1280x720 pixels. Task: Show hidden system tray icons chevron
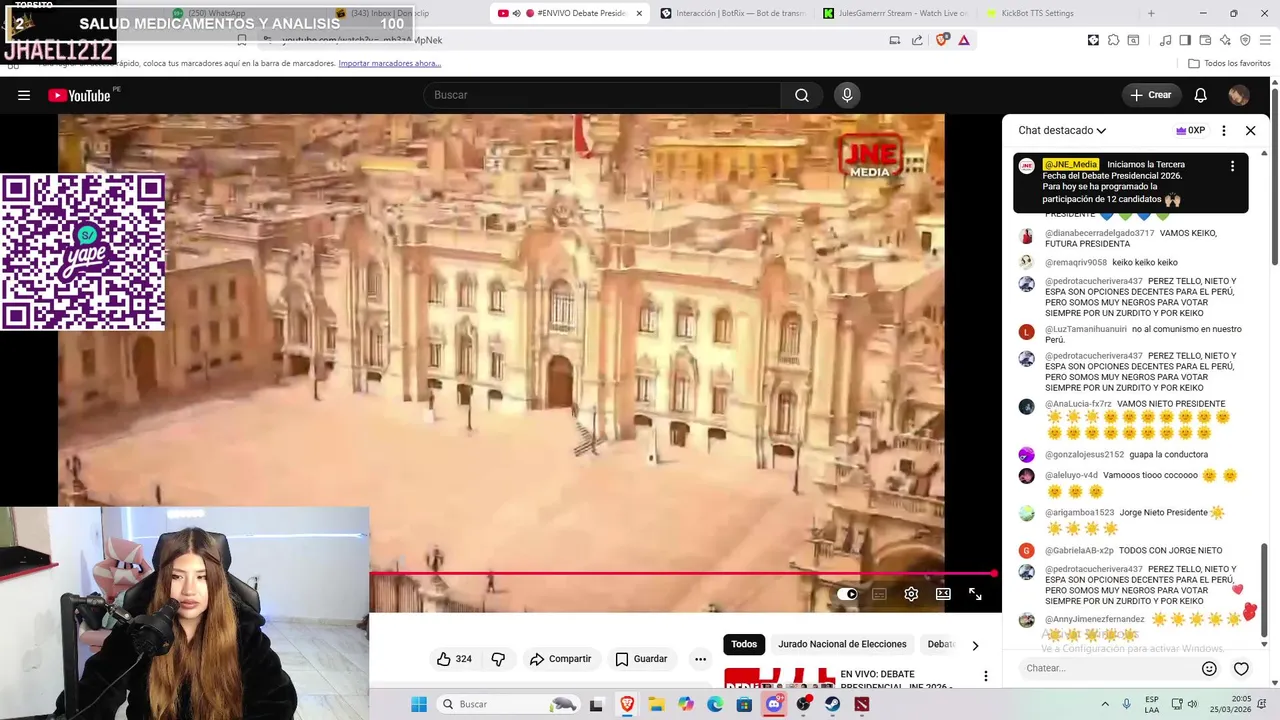coord(1105,704)
